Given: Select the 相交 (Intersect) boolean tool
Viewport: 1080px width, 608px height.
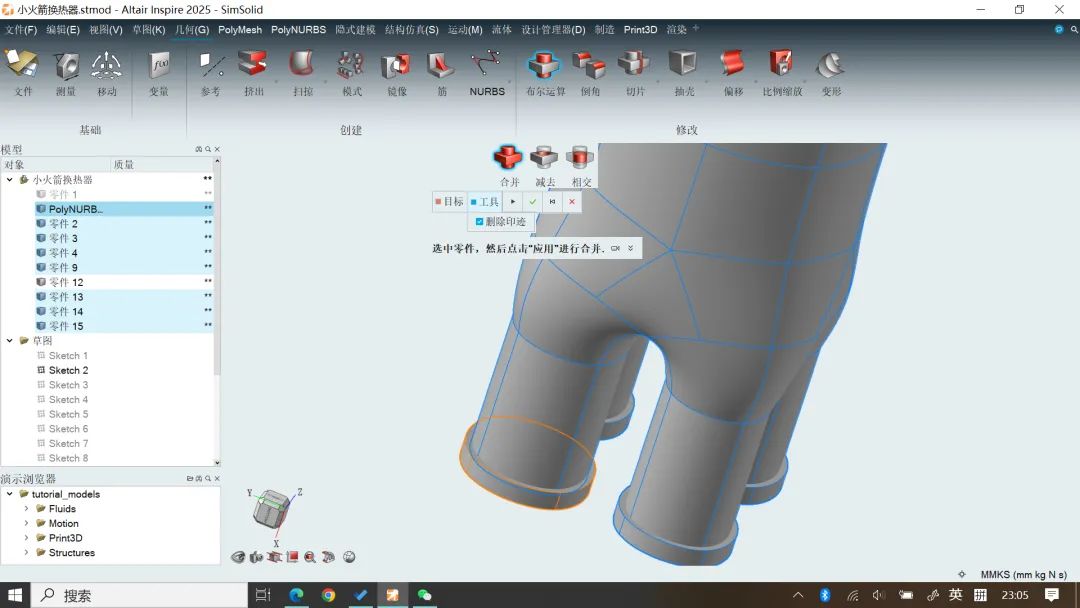Looking at the screenshot, I should pos(581,158).
